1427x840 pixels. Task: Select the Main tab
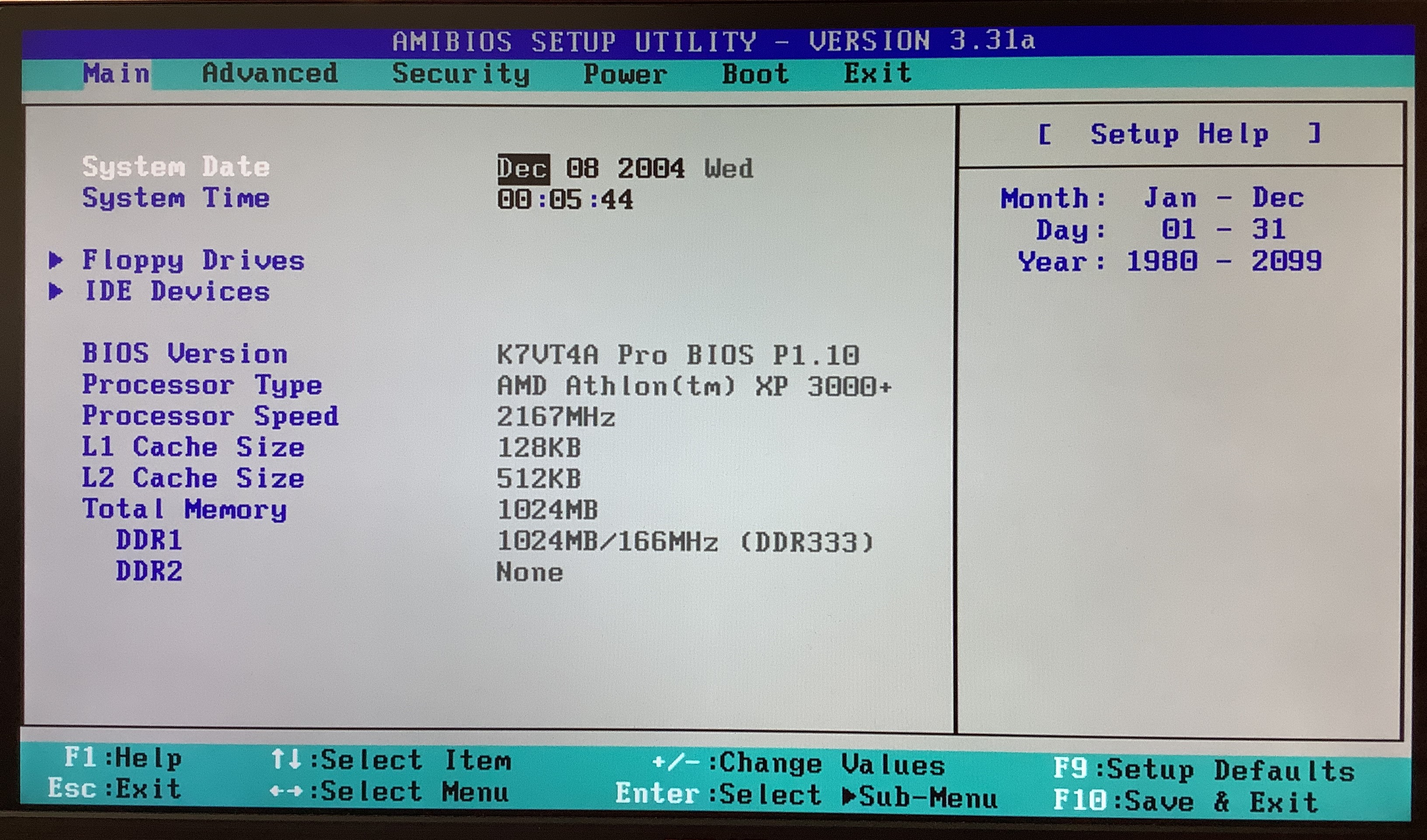tap(116, 73)
